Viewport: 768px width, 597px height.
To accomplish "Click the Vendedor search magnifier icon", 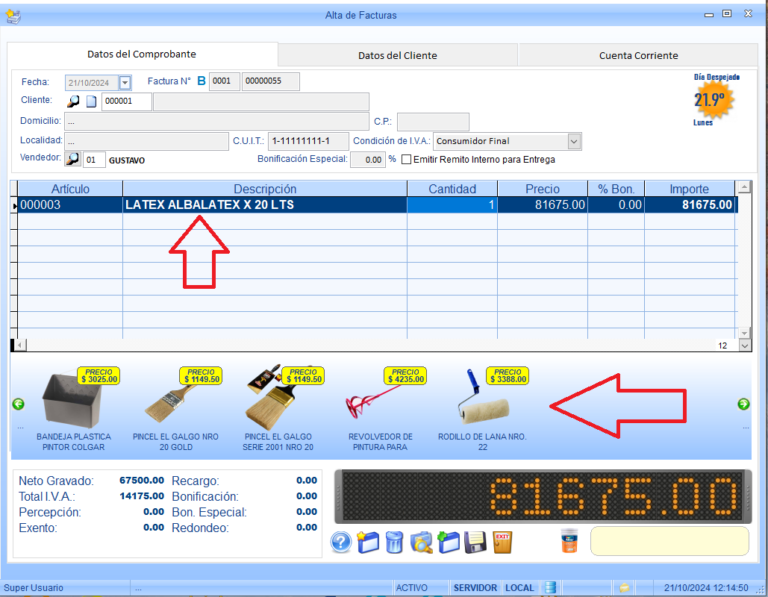I will pos(72,159).
